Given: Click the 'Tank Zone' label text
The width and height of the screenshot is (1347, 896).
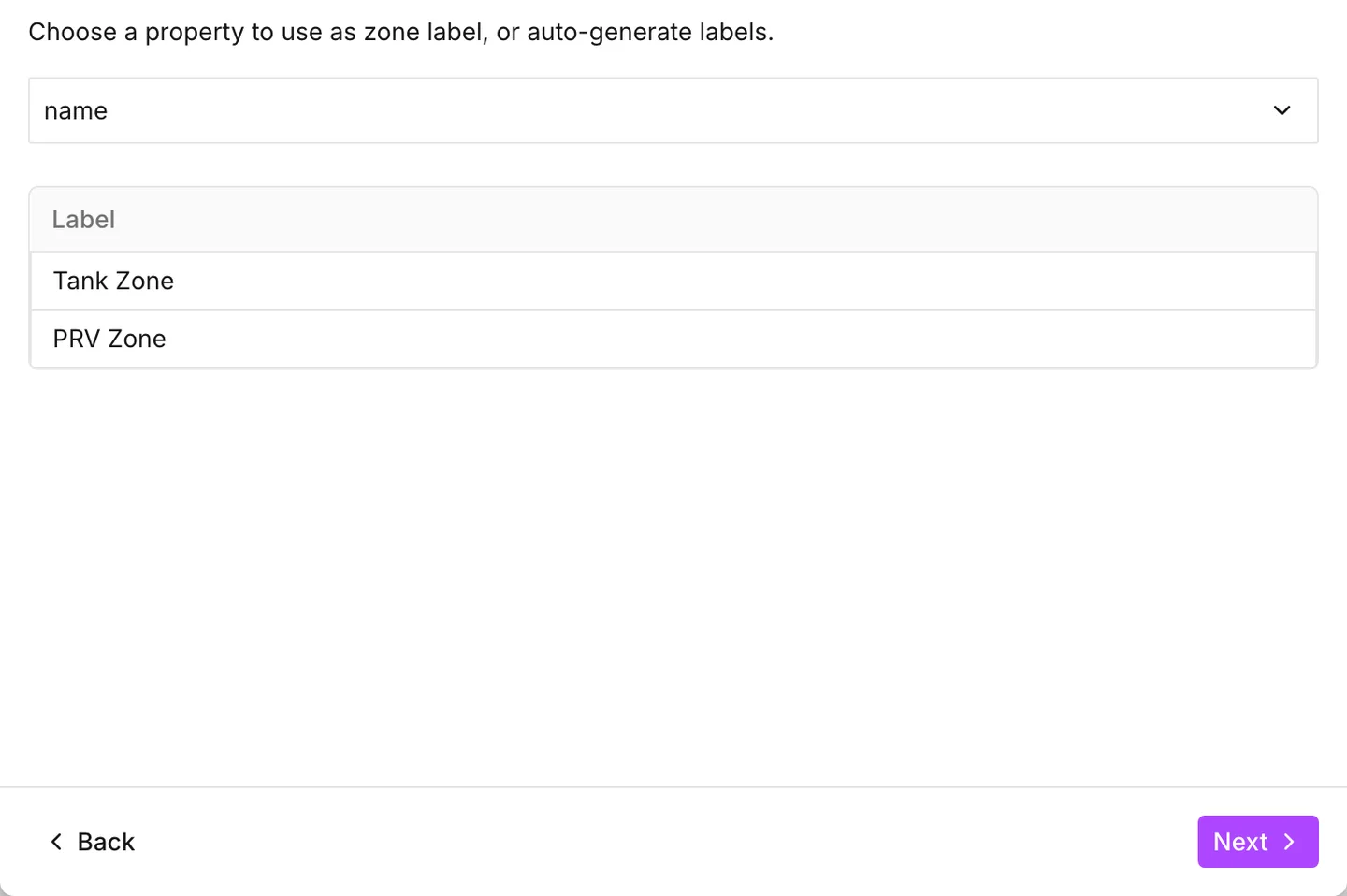Looking at the screenshot, I should pos(113,281).
